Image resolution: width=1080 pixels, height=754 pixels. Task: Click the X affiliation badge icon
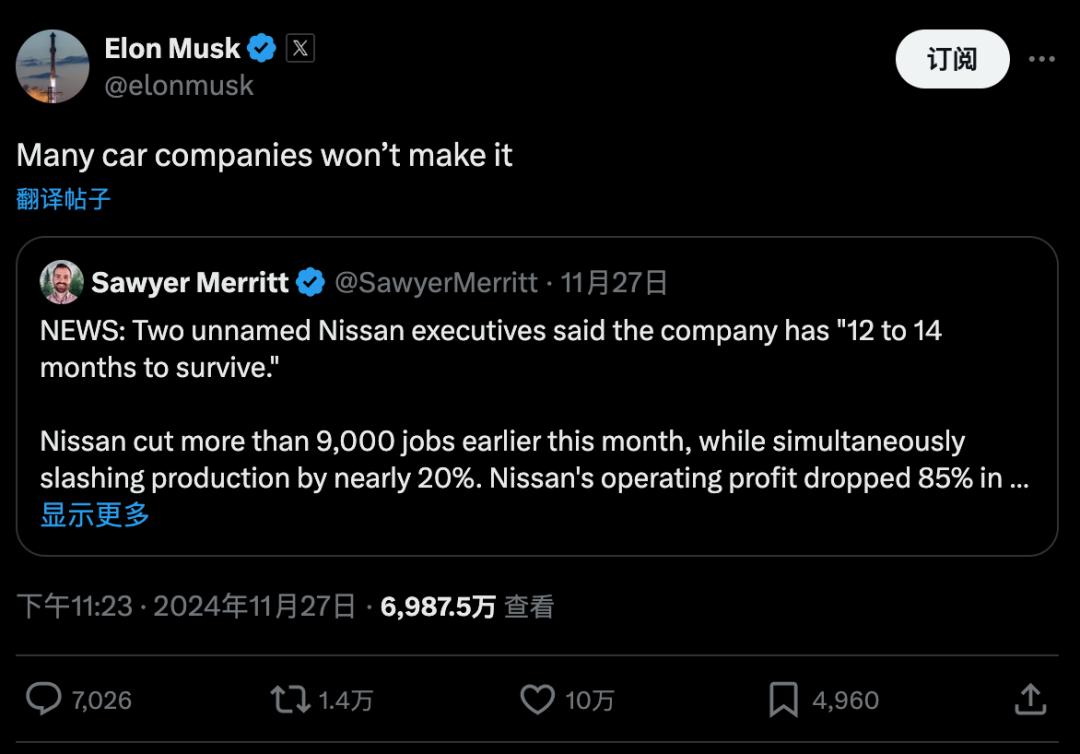(300, 47)
